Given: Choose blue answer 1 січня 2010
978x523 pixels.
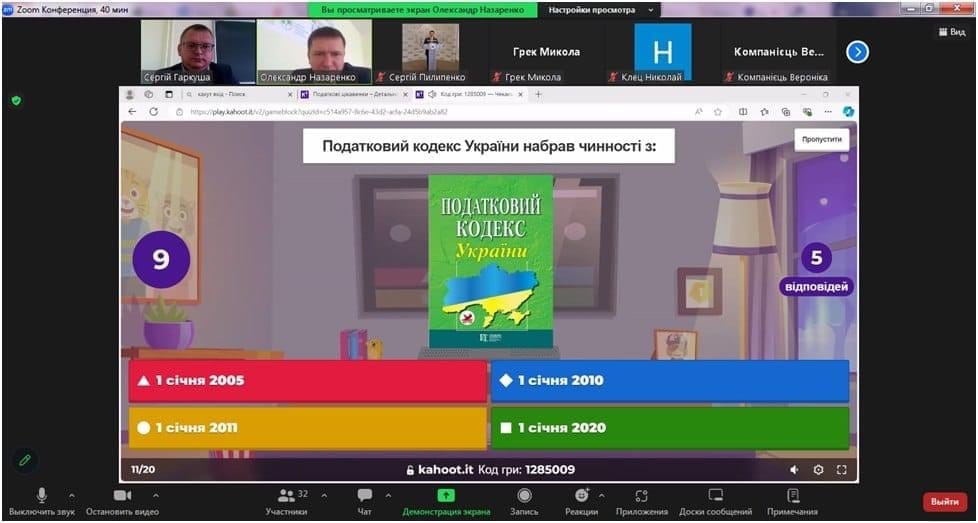Looking at the screenshot, I should pos(669,381).
